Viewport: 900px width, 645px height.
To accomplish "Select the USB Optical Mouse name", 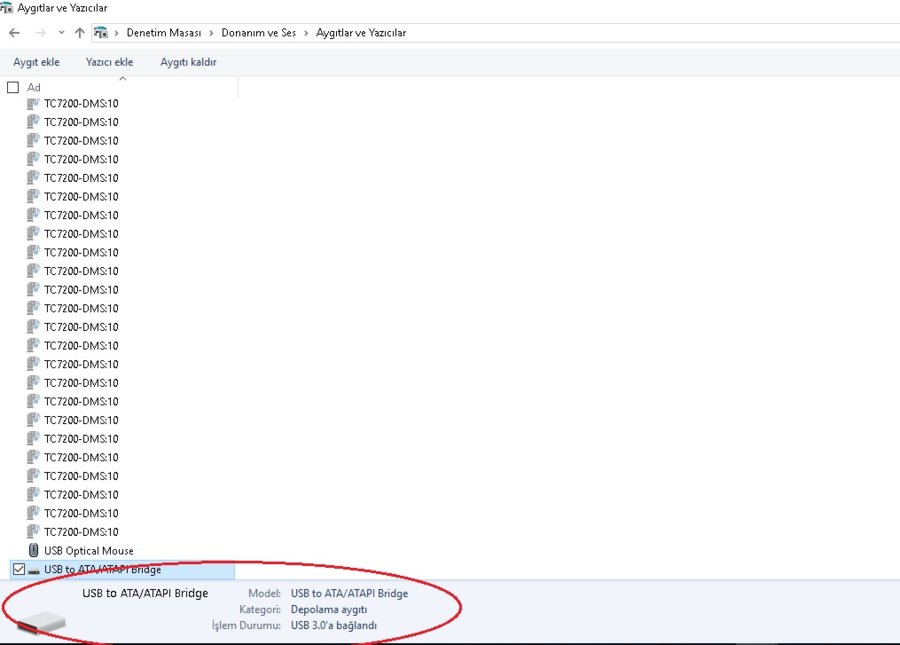I will (x=89, y=550).
